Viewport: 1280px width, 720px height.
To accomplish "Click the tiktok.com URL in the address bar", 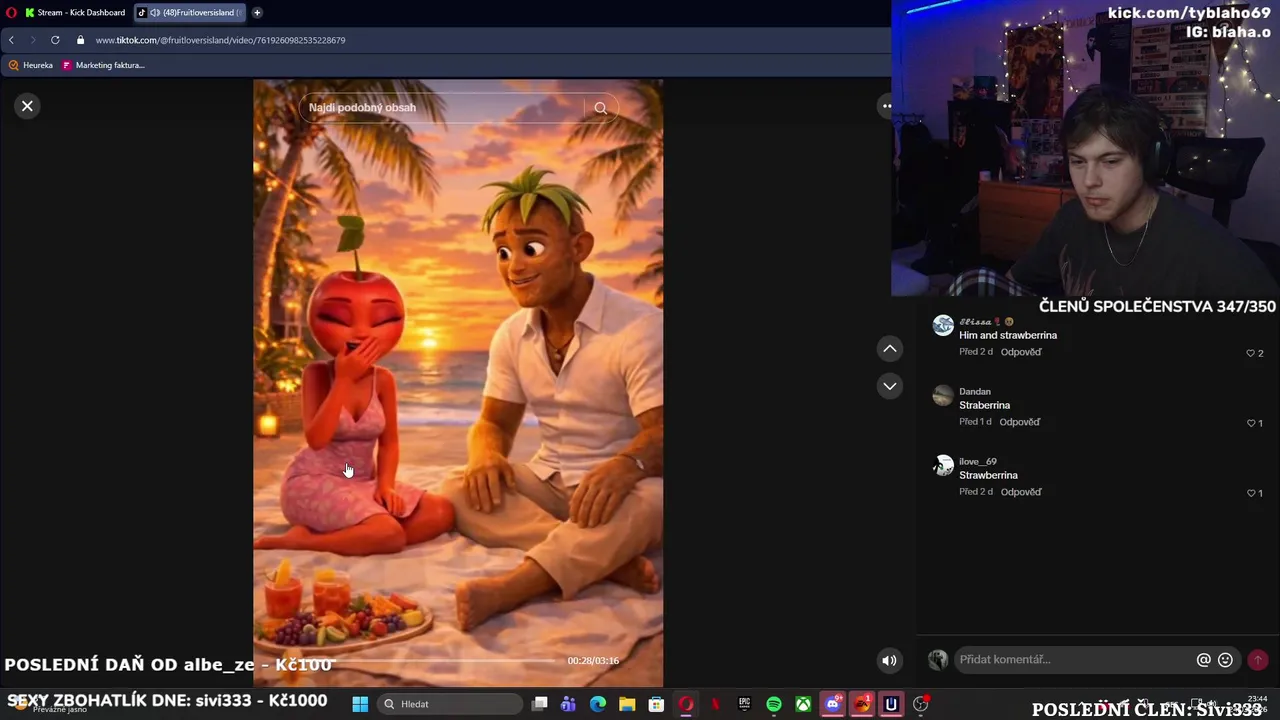I will (220, 40).
